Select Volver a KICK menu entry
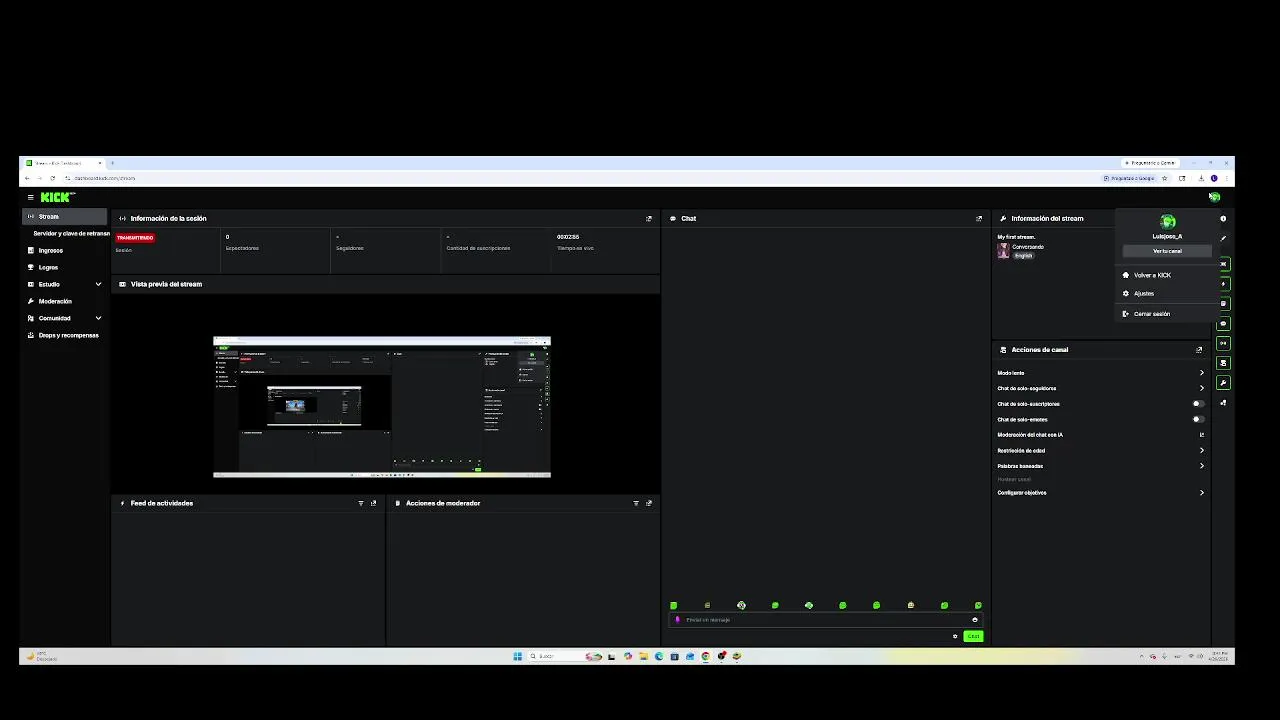This screenshot has width=1280, height=720. [1152, 275]
